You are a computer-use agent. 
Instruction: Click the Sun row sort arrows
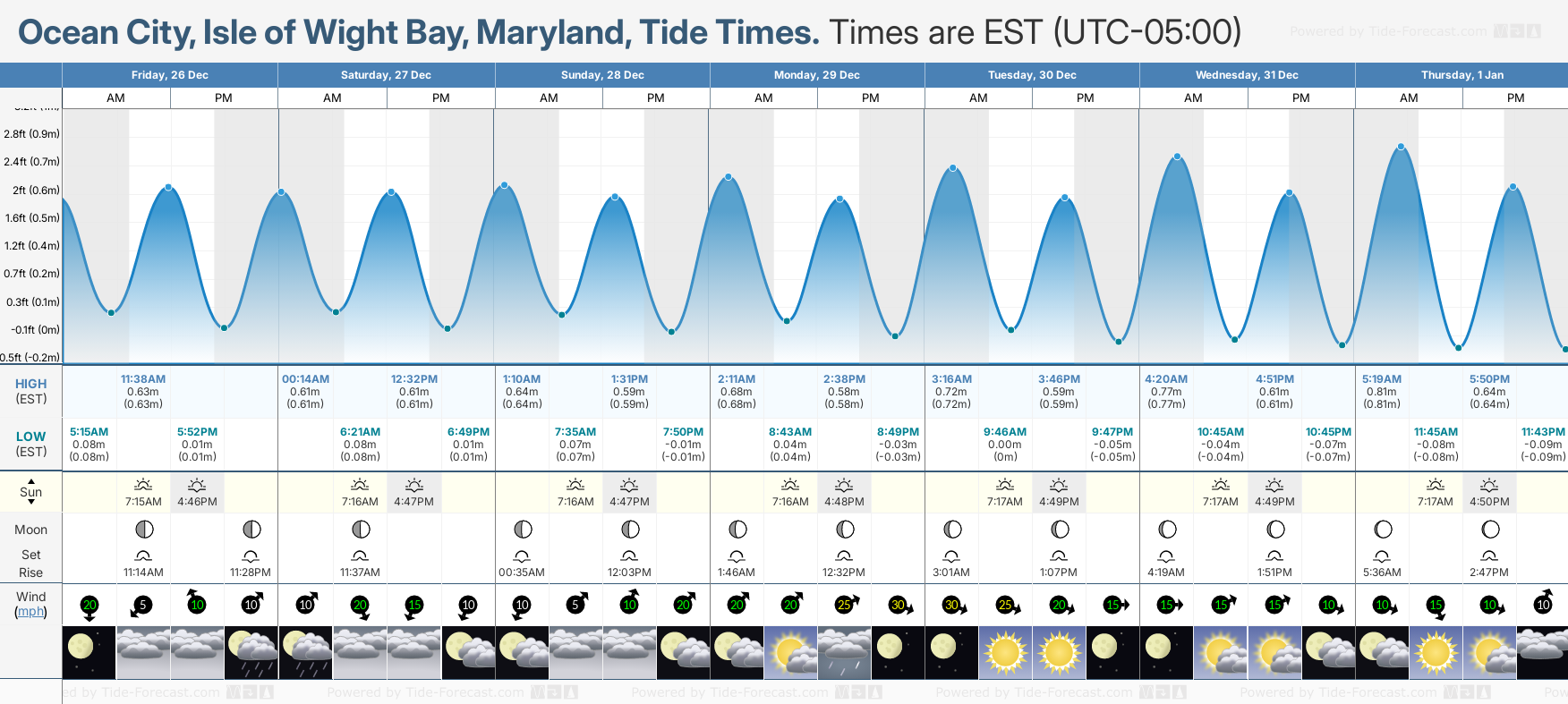(x=31, y=491)
